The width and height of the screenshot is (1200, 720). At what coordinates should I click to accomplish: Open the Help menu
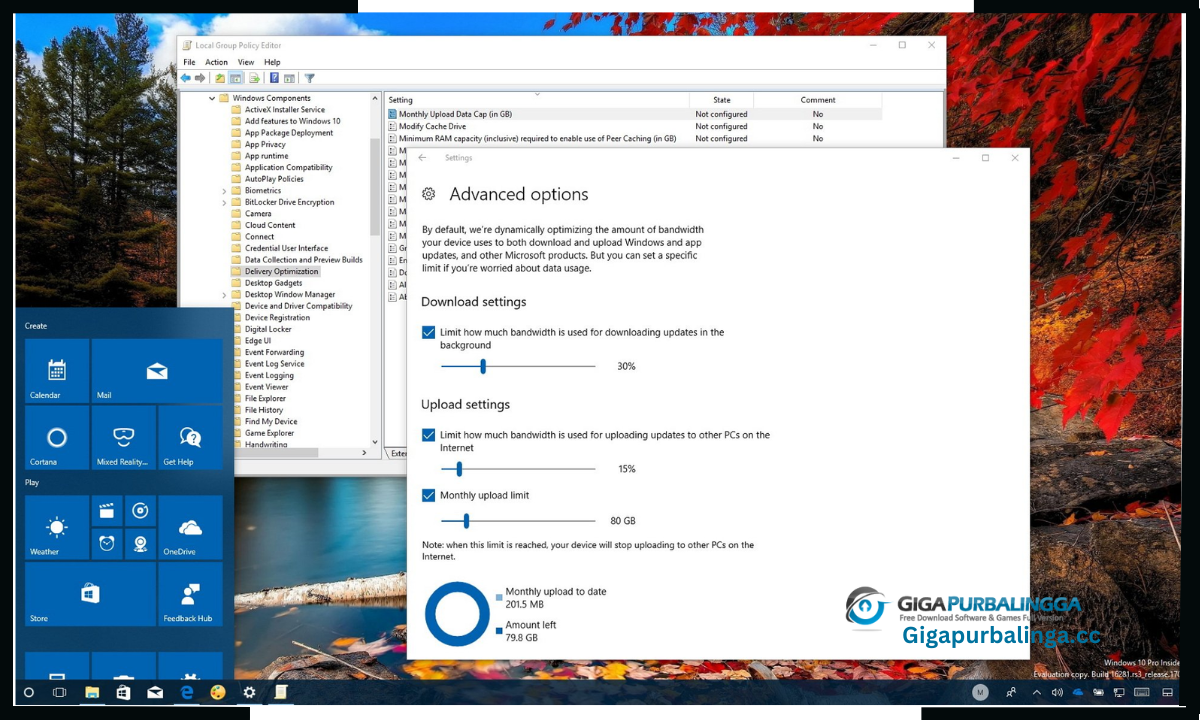pyautogui.click(x=272, y=62)
